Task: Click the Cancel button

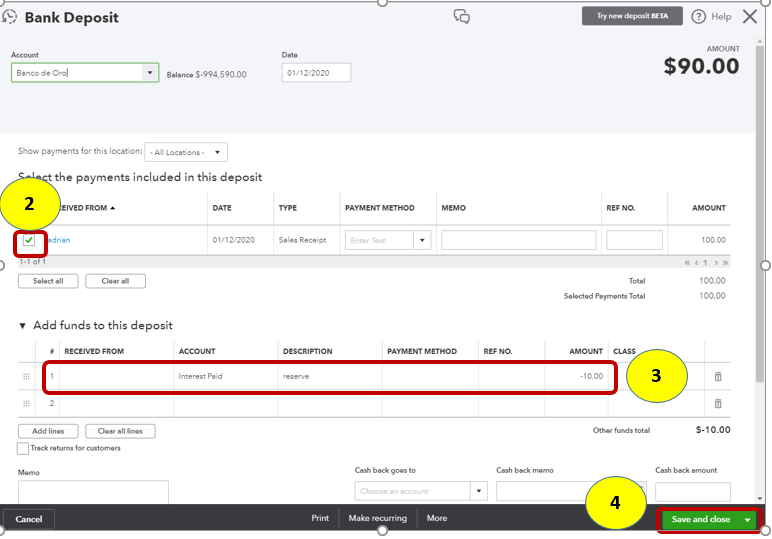Action: tap(29, 519)
